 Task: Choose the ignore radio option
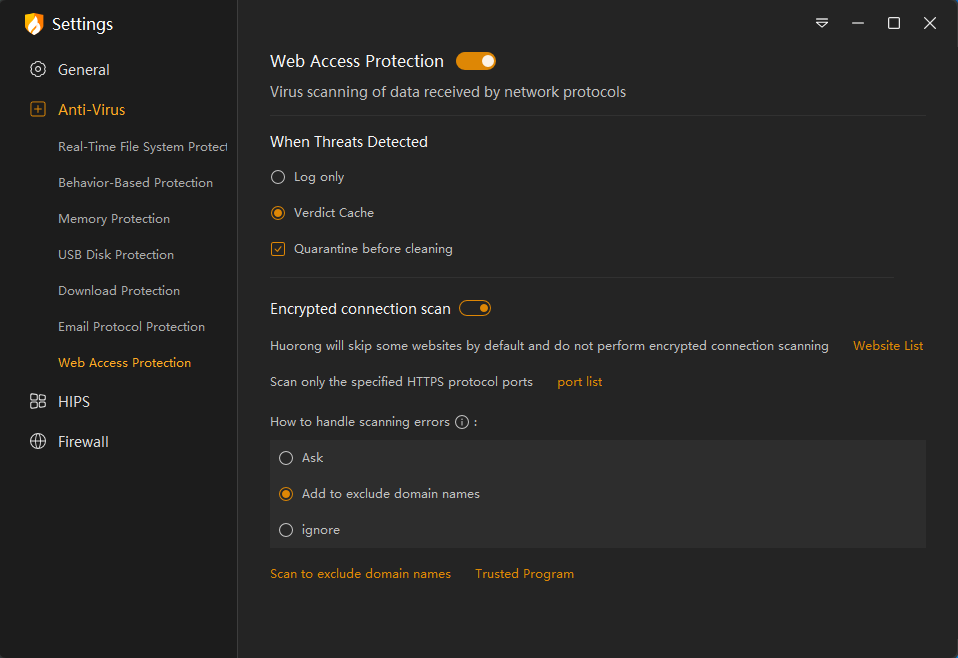pyautogui.click(x=286, y=530)
